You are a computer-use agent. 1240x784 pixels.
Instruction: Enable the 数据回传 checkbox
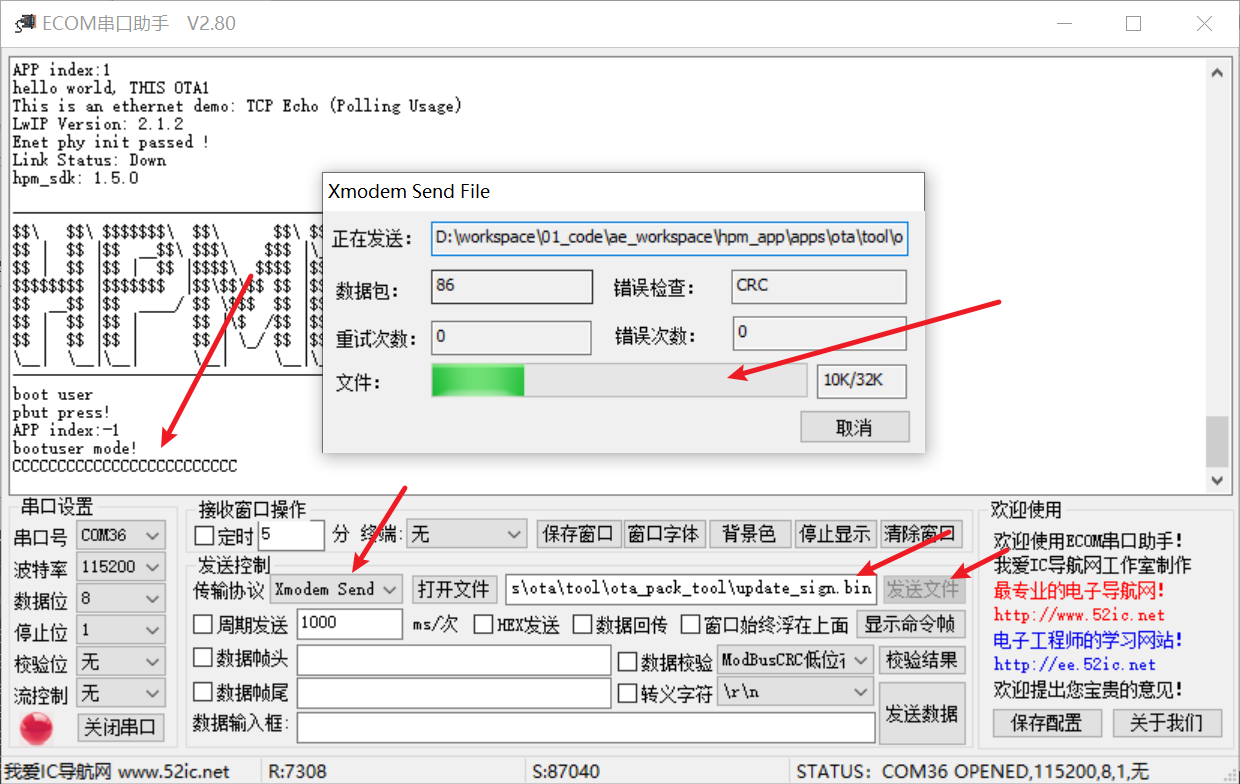(x=582, y=625)
